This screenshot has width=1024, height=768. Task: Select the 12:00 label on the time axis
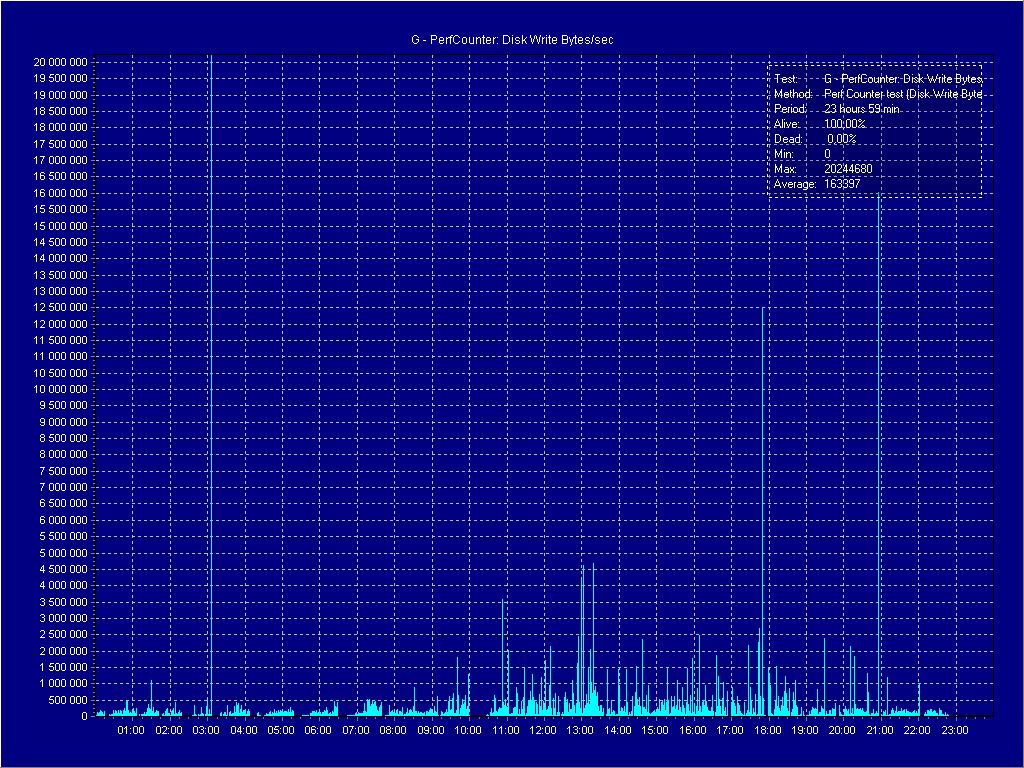[x=542, y=731]
